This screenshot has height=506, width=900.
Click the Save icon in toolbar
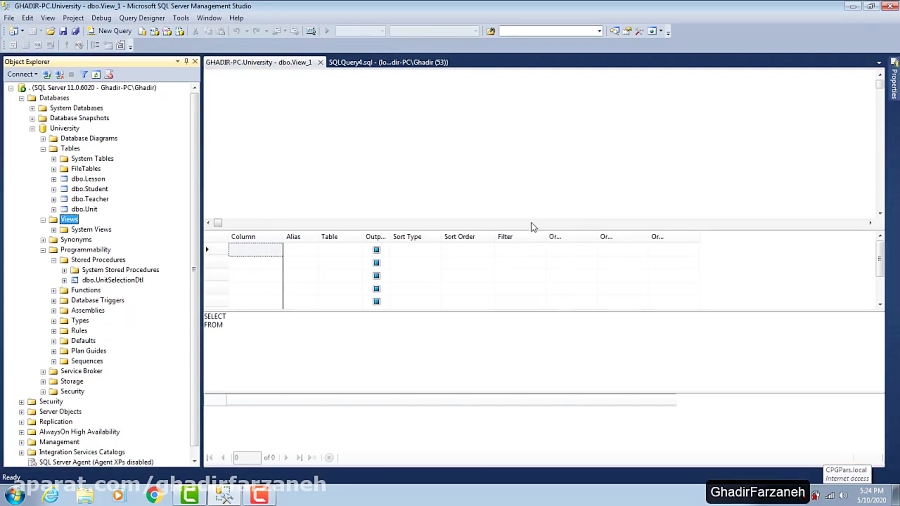coord(62,31)
